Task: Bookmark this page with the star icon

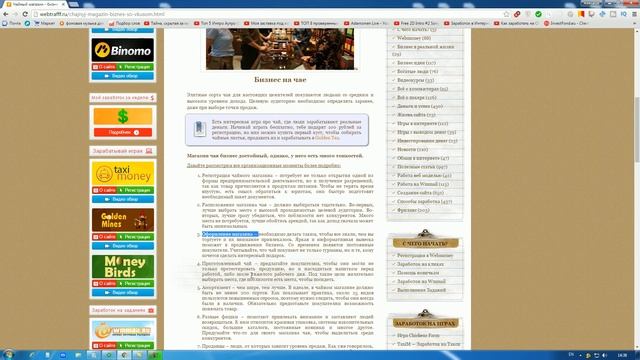Action: pyautogui.click(x=507, y=14)
